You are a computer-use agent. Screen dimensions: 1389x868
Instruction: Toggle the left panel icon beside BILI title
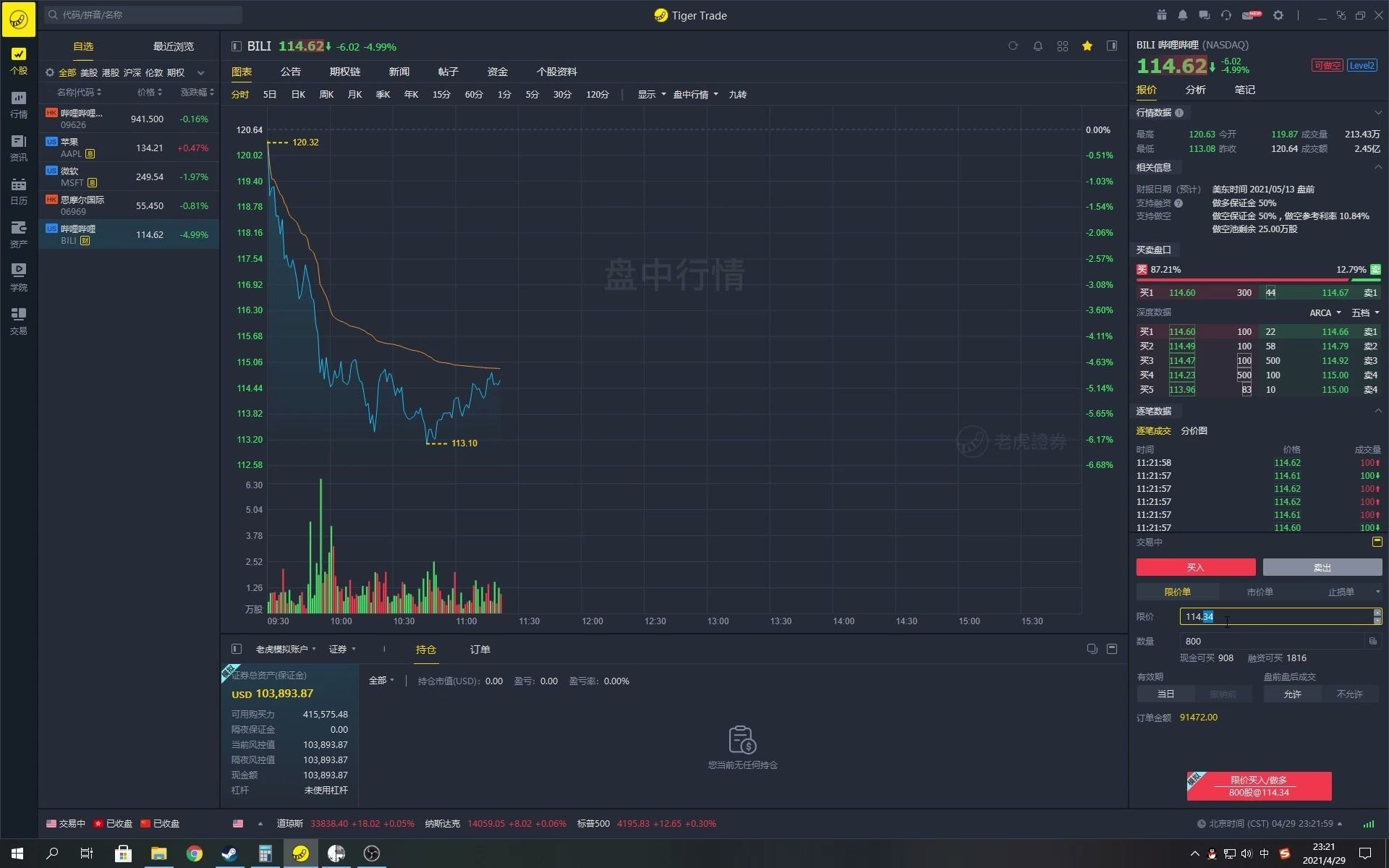(236, 46)
